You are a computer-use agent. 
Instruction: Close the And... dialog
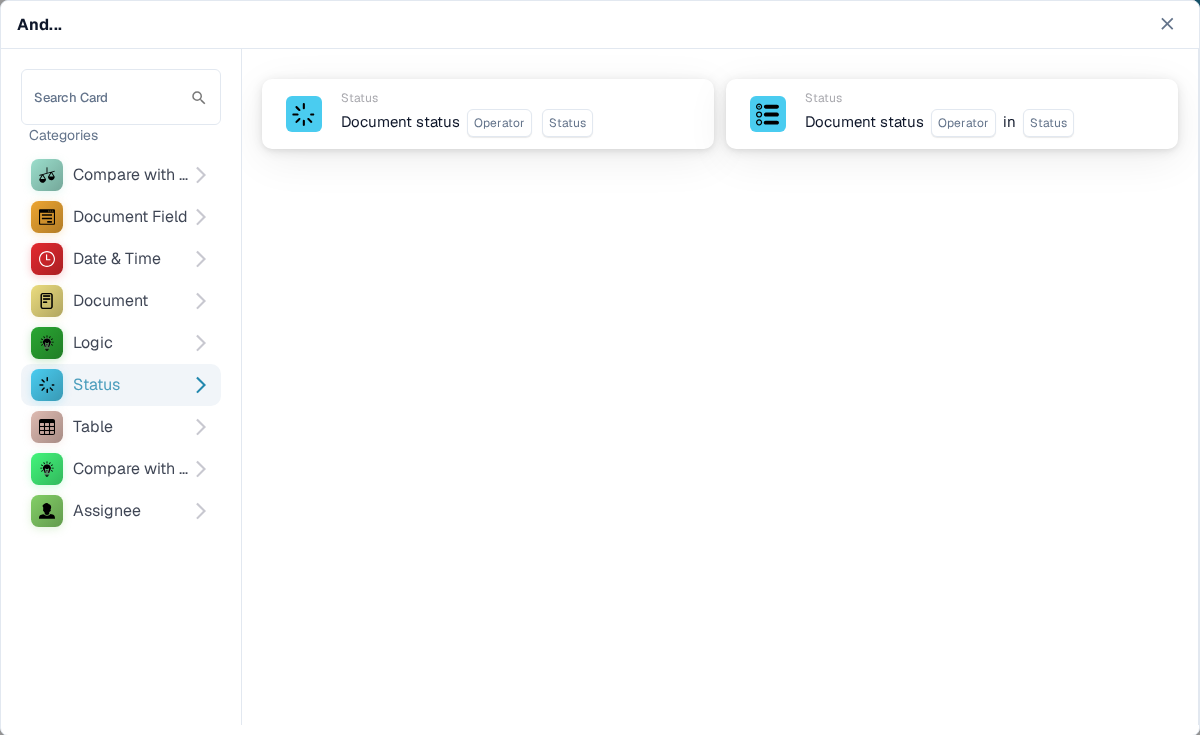tap(1167, 24)
